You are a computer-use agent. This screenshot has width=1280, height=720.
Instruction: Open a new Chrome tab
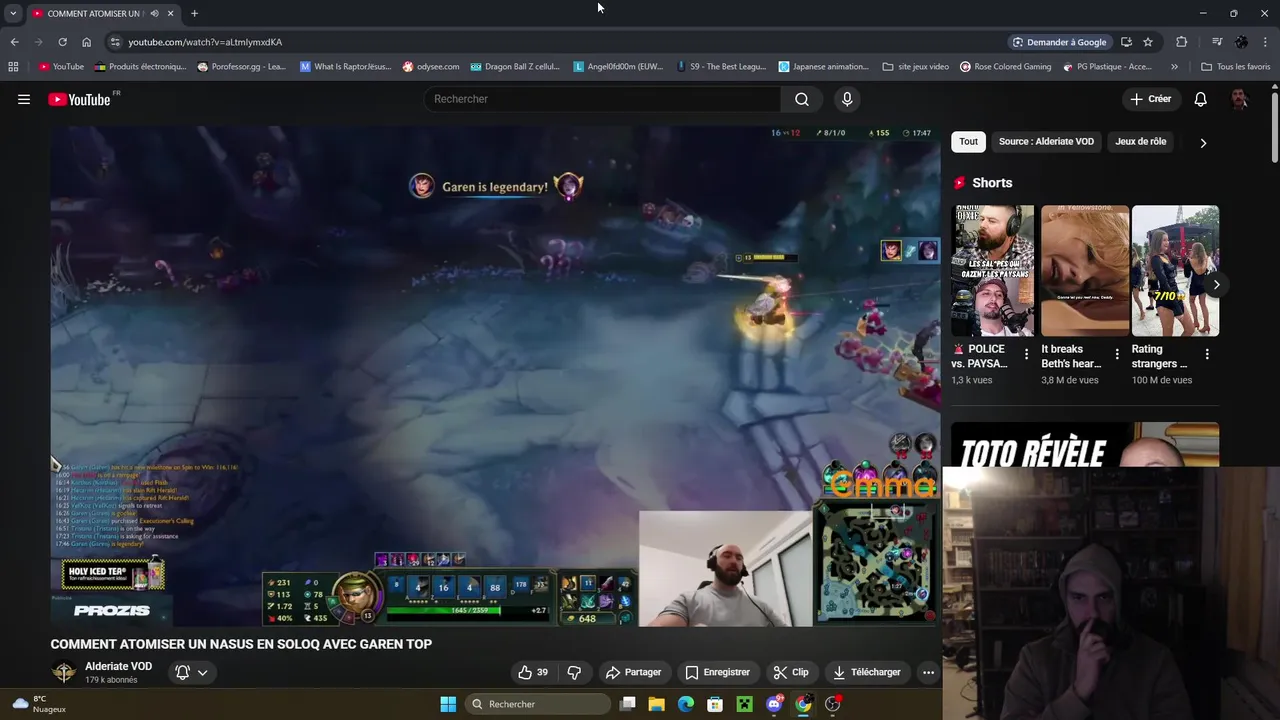194,14
